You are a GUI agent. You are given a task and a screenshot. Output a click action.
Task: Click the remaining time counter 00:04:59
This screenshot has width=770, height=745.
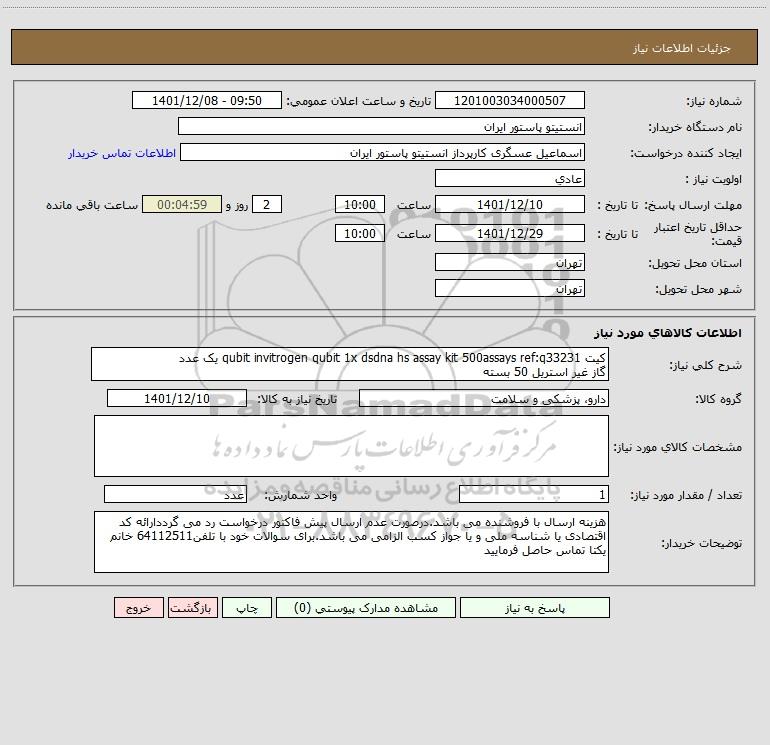[x=182, y=204]
